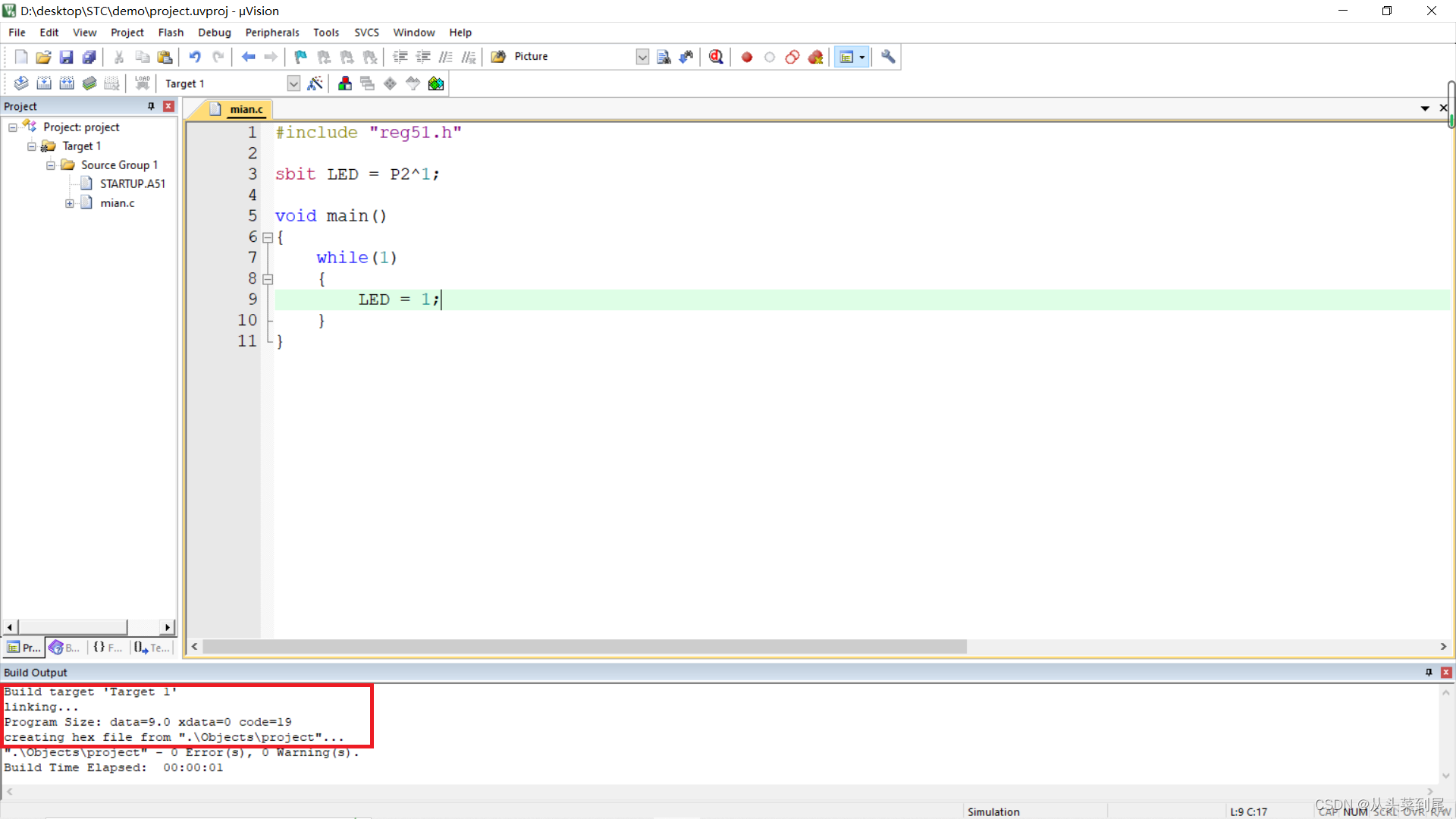
Task: Open Manage Project Items icon
Action: (345, 83)
